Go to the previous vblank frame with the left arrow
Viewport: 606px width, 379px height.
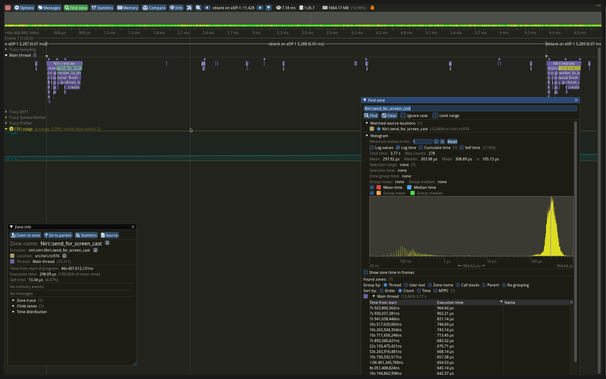click(207, 7)
